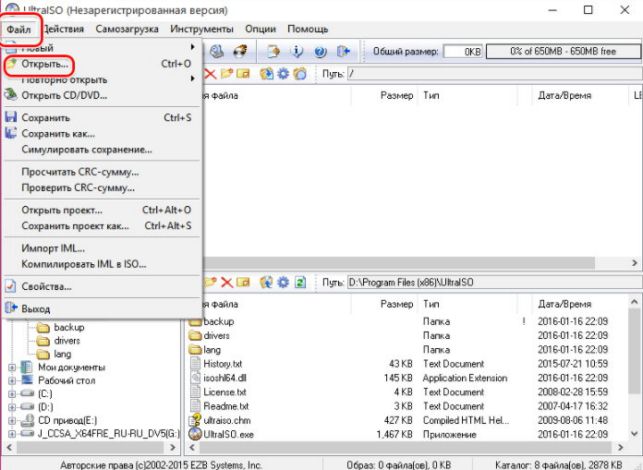Click the folder icon left of lower red X

pos(210,282)
